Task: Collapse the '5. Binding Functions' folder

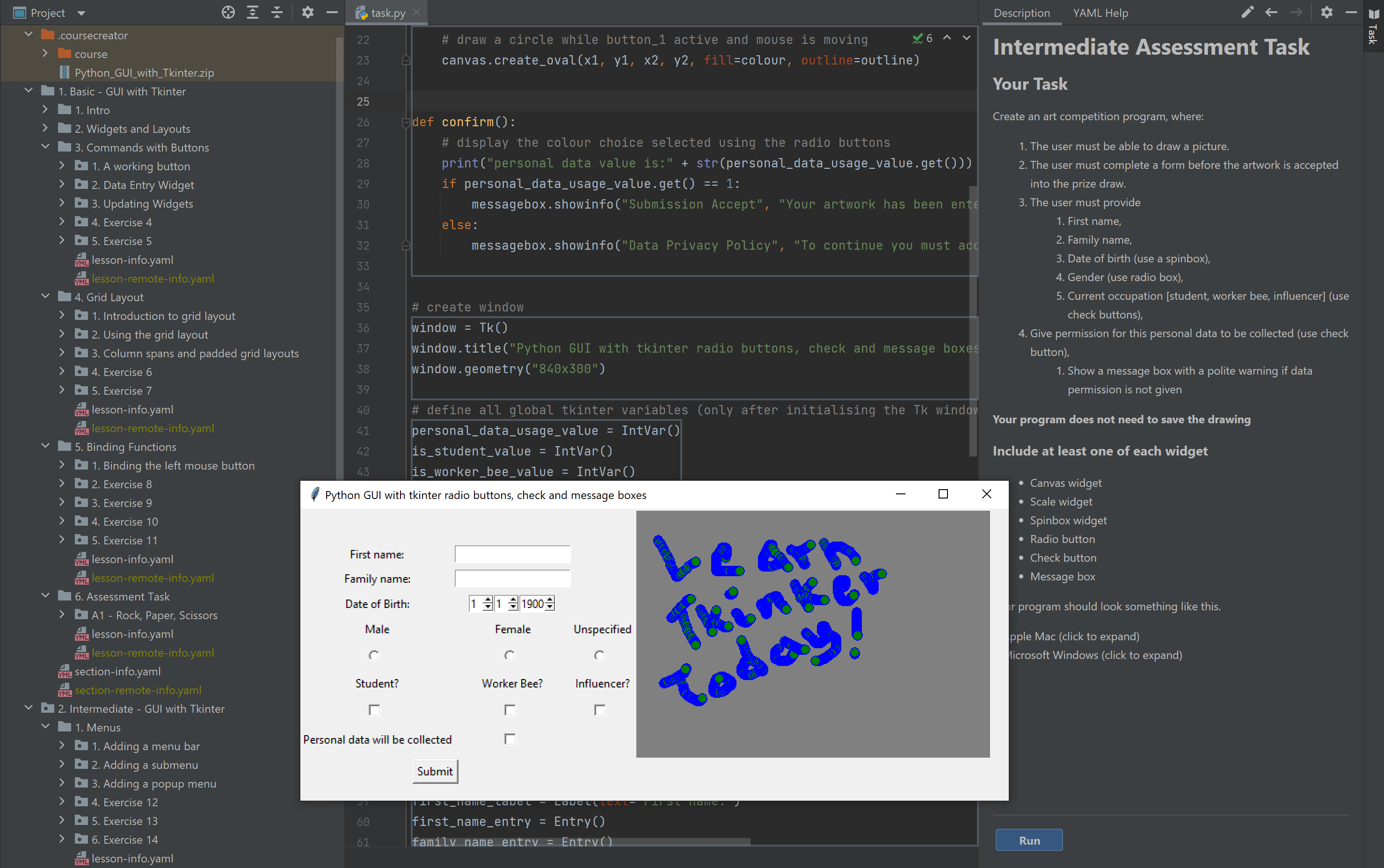Action: (45, 446)
